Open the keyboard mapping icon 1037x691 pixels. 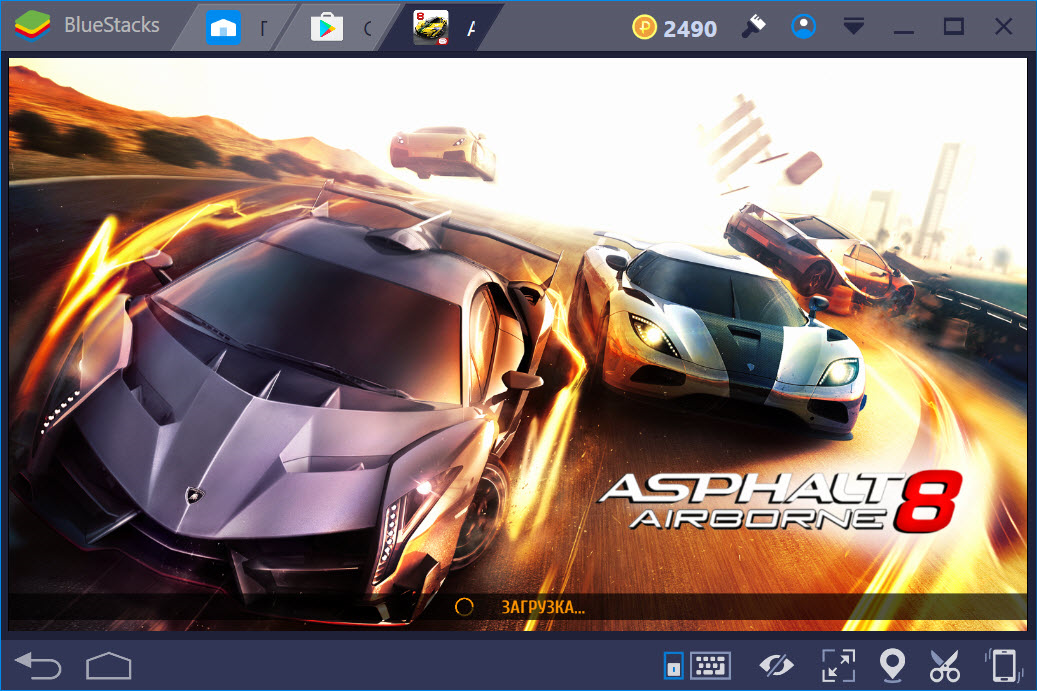click(711, 665)
